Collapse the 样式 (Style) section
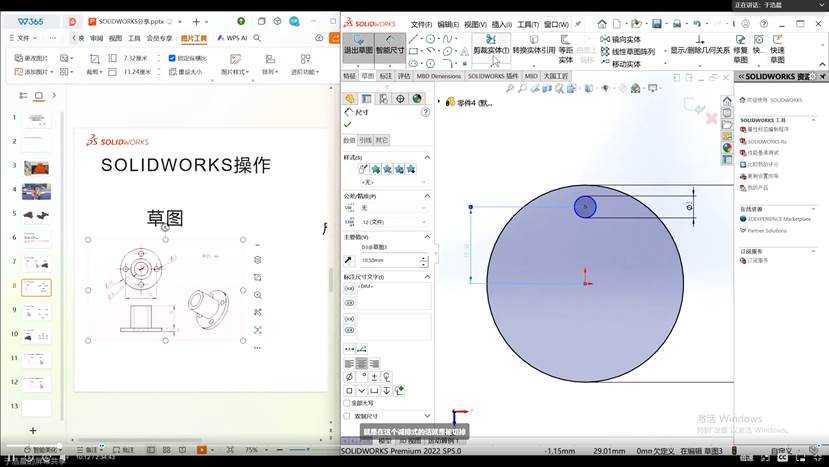Image resolution: width=829 pixels, height=467 pixels. [x=428, y=157]
